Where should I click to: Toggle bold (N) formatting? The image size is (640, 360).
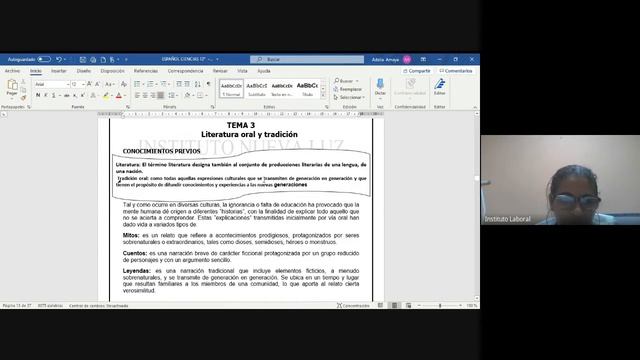[38, 95]
